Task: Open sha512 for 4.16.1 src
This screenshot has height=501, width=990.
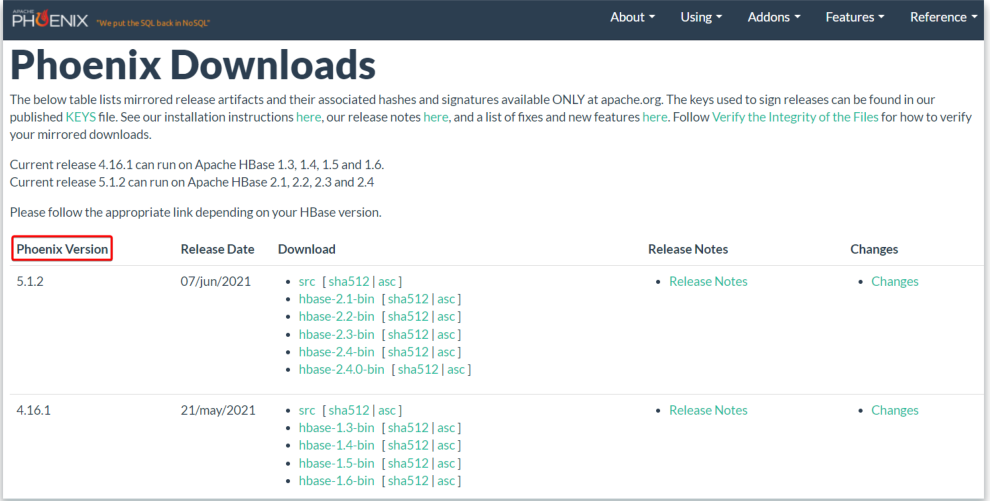Action: click(349, 410)
